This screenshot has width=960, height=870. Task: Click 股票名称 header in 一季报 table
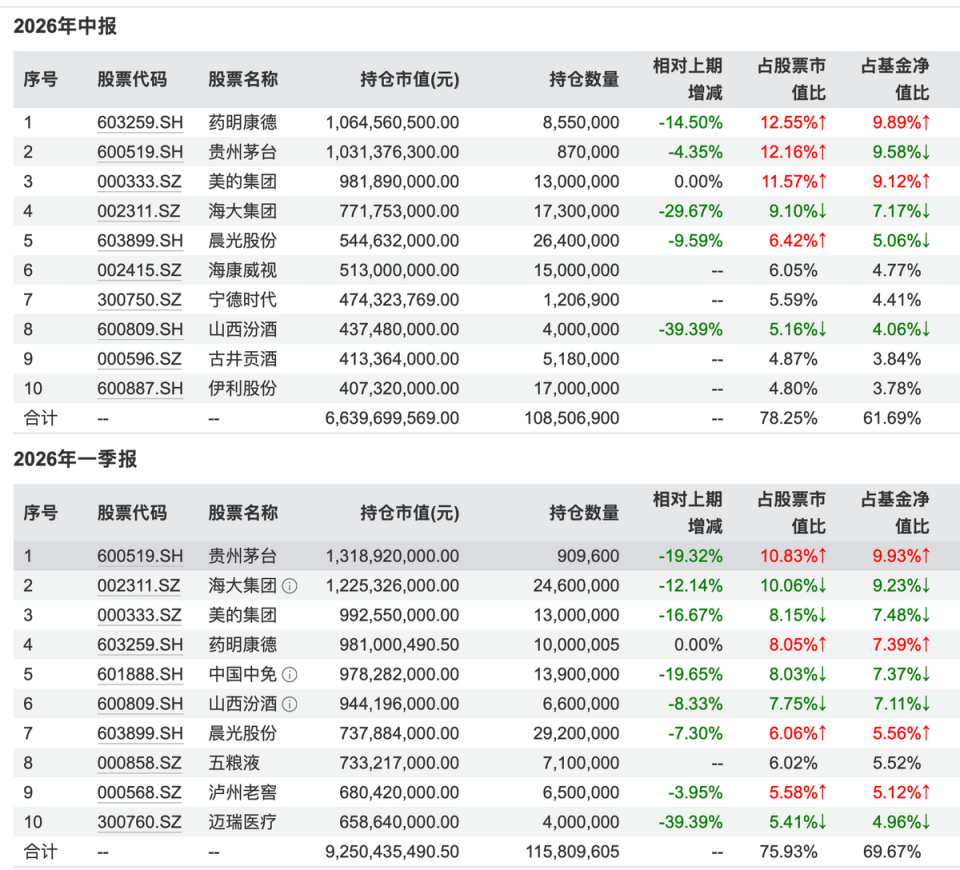[x=243, y=513]
